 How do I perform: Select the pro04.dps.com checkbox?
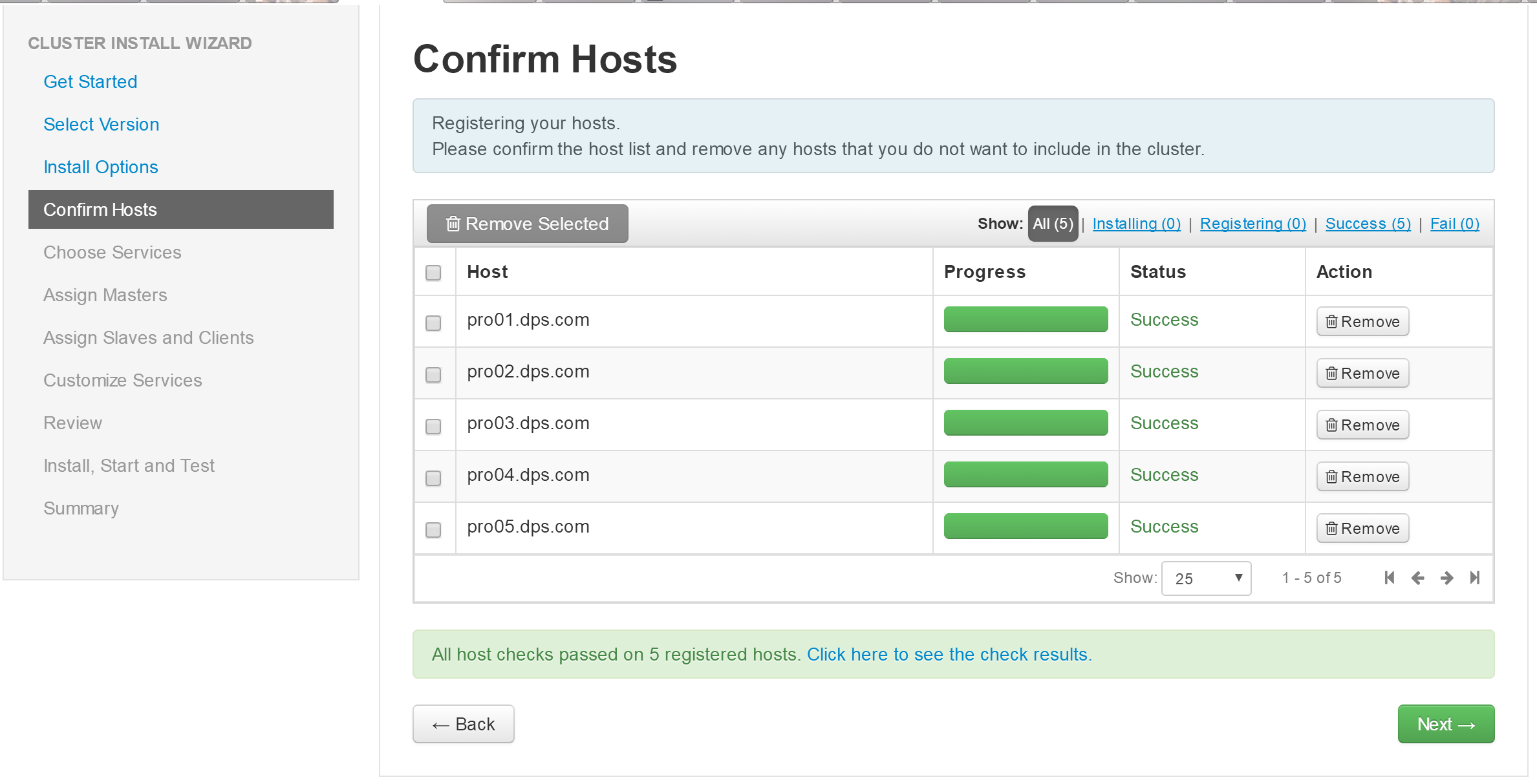click(433, 478)
